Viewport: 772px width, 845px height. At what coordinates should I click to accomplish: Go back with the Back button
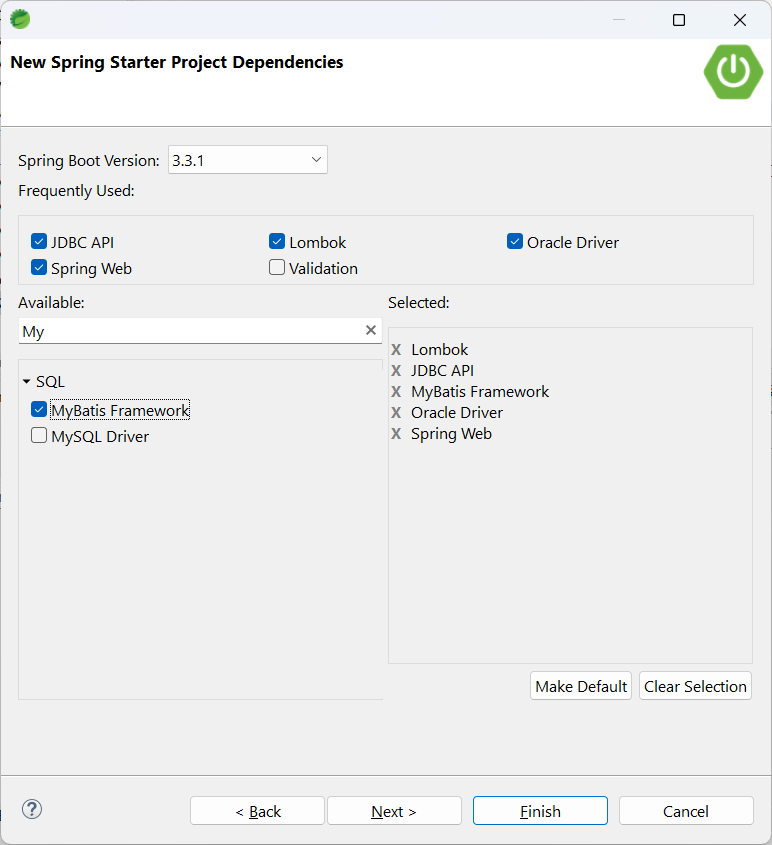(258, 811)
